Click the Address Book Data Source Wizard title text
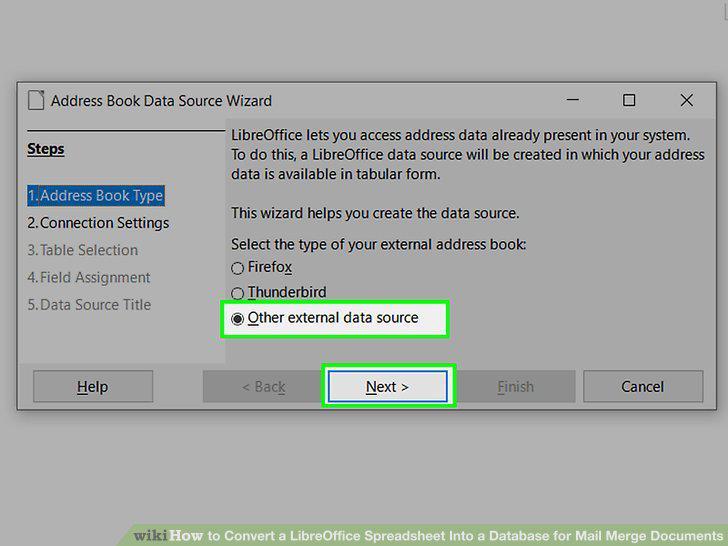Image resolution: width=728 pixels, height=546 pixels. coord(161,101)
